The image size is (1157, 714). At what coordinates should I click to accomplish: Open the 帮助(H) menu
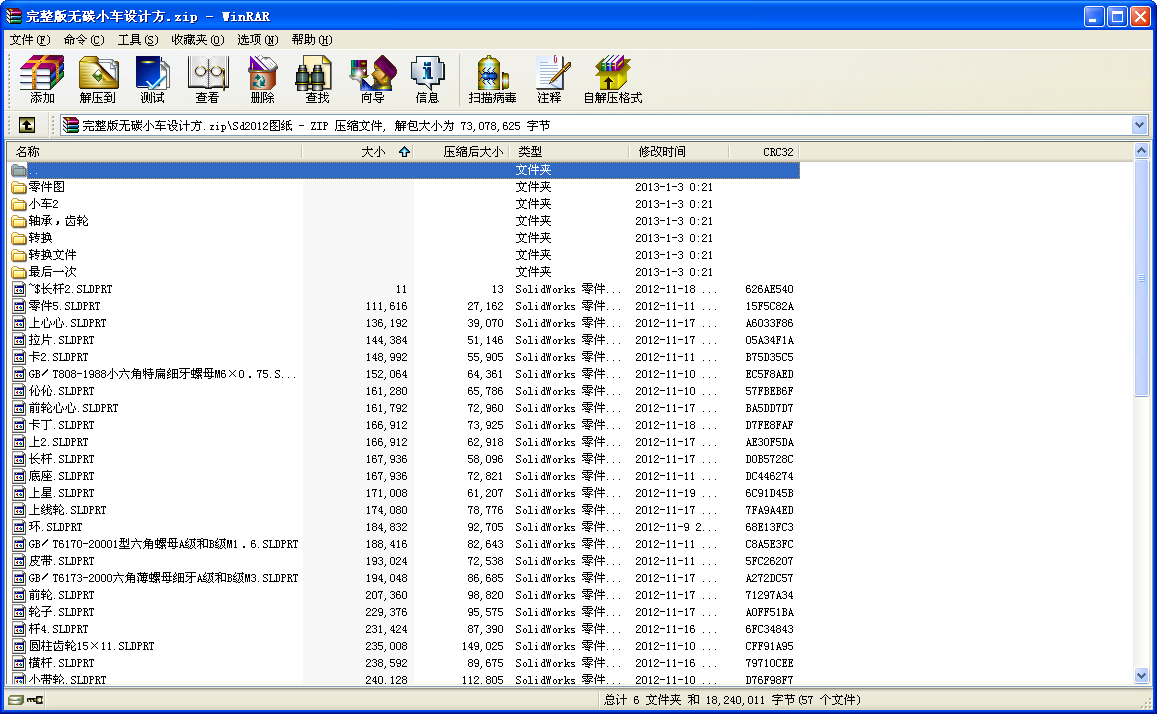311,40
